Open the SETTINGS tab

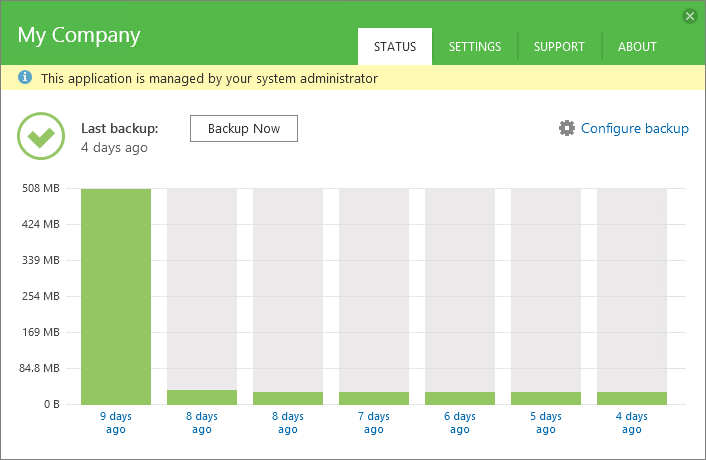tap(474, 46)
